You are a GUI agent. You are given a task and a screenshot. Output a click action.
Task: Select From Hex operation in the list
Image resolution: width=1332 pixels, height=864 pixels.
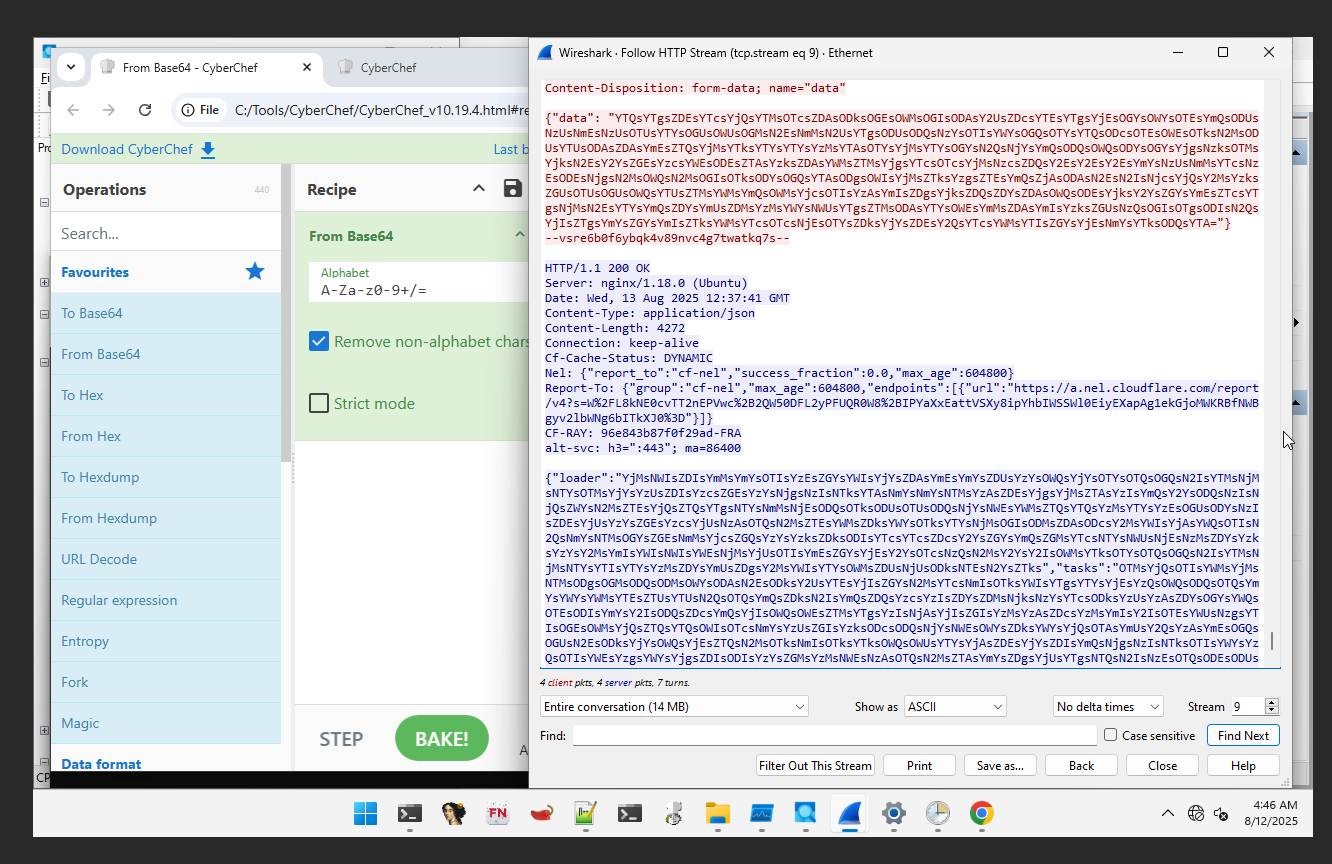[x=91, y=436]
